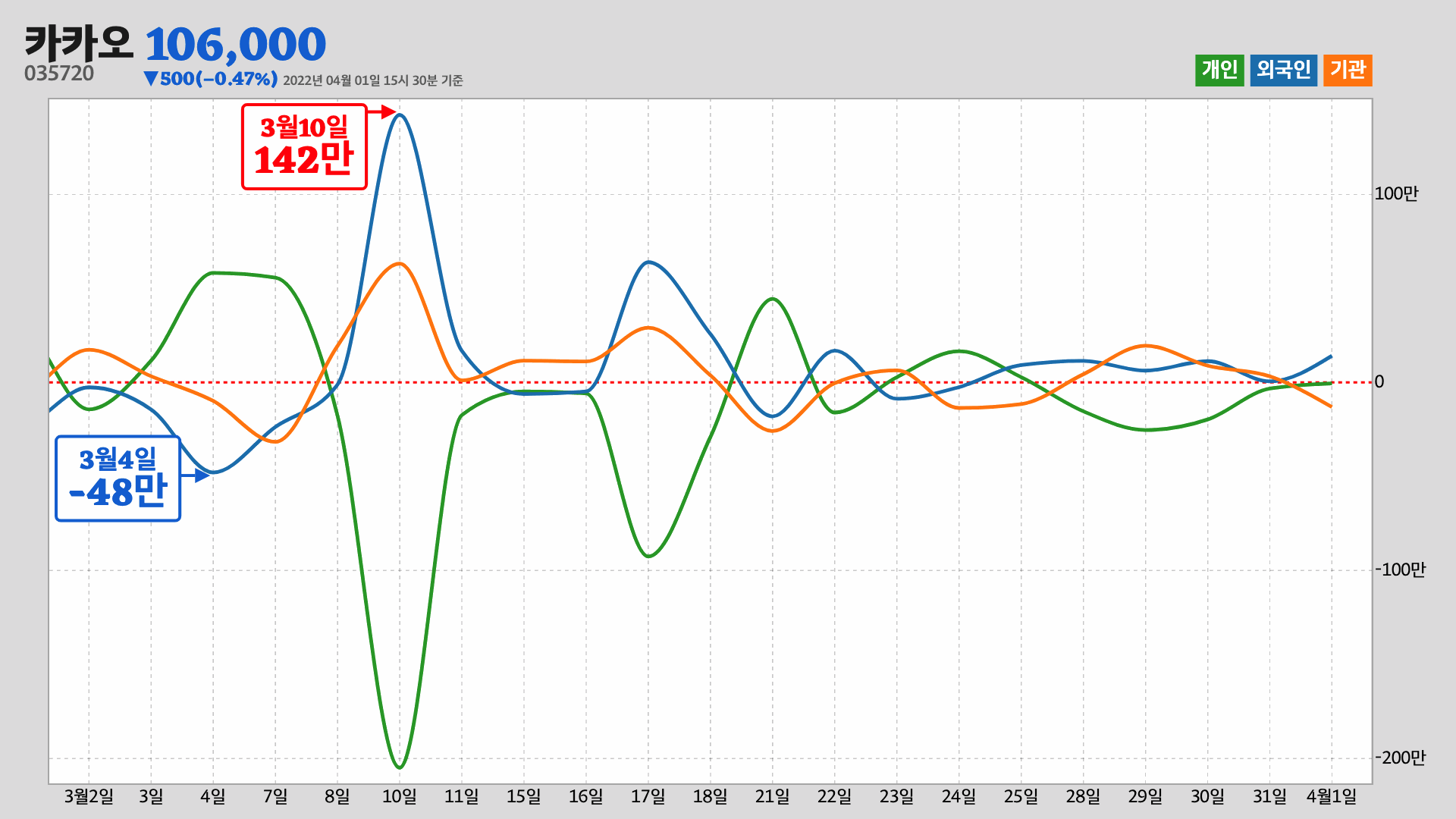Click the blue line peak at 17일
The image size is (1456, 819).
(x=648, y=262)
